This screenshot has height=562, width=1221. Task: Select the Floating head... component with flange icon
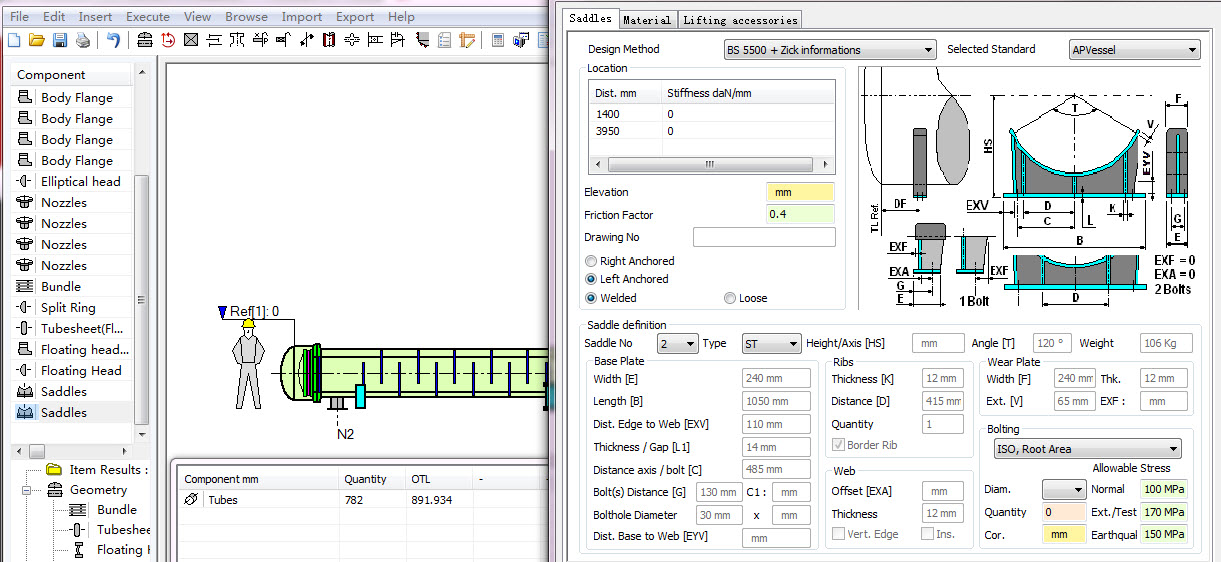tap(72, 349)
